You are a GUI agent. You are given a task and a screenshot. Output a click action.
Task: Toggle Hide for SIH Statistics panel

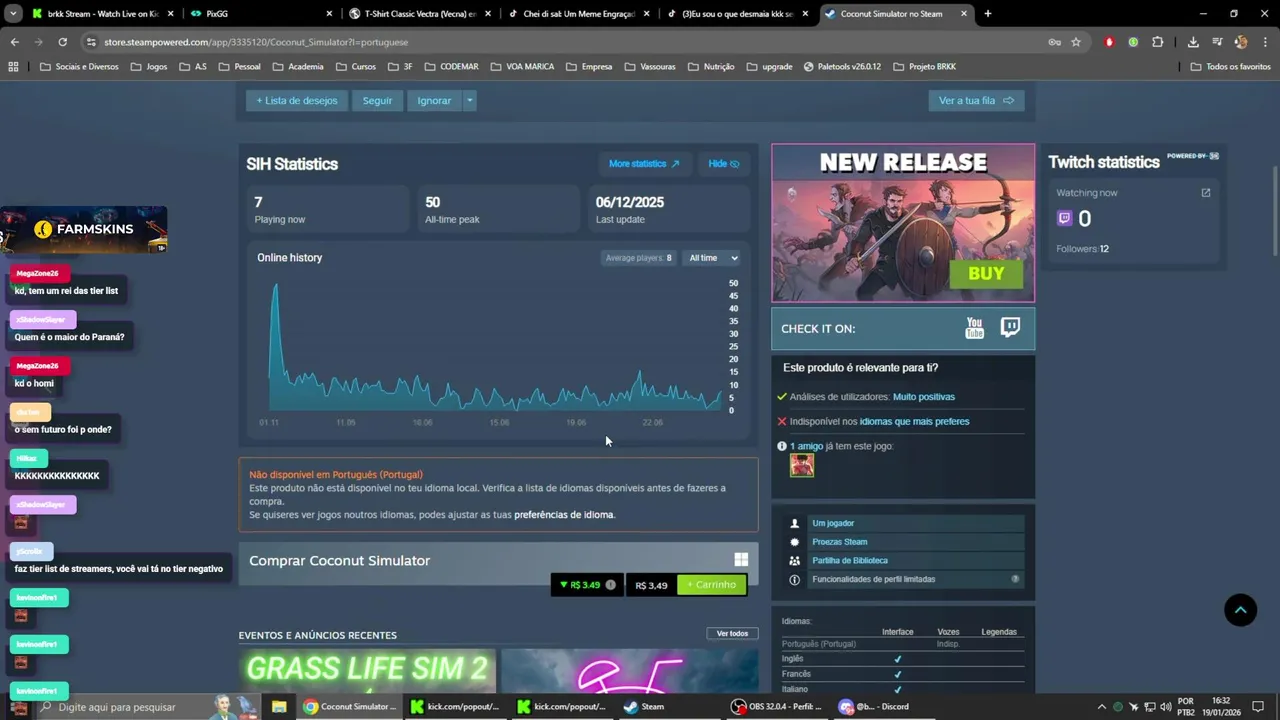pyautogui.click(x=724, y=164)
